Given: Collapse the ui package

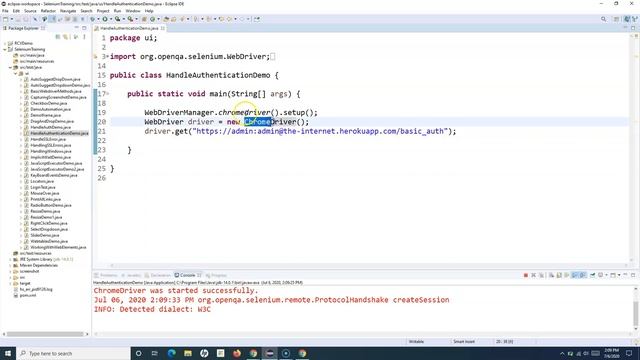Looking at the screenshot, I should click(16, 73).
